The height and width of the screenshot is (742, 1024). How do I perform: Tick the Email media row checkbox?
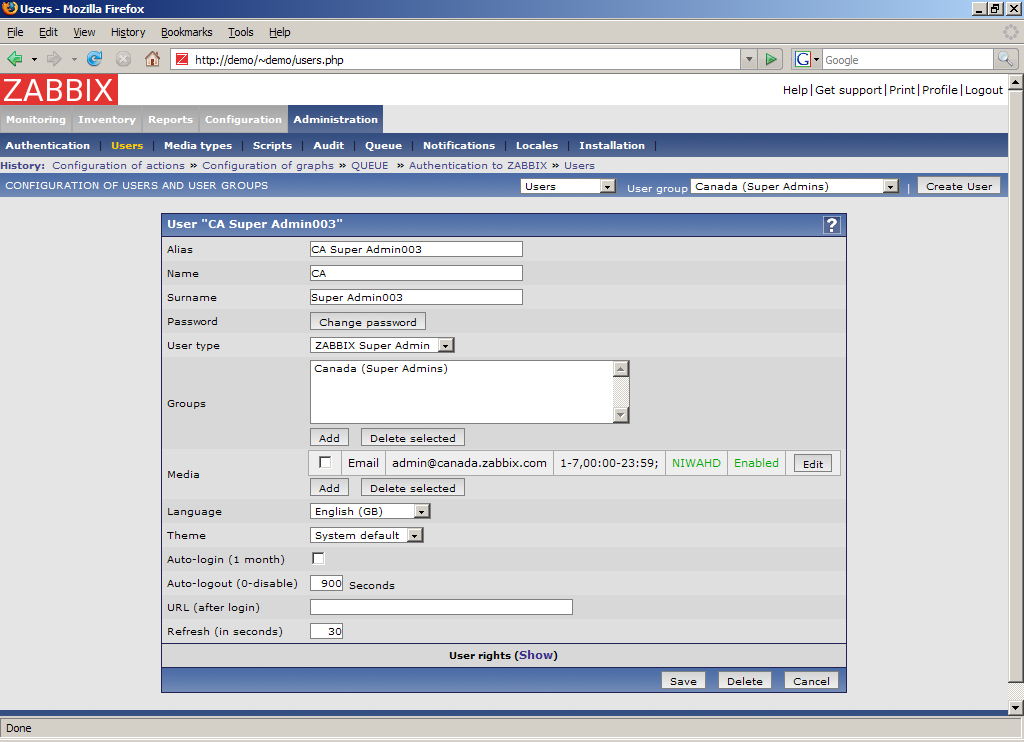click(325, 462)
